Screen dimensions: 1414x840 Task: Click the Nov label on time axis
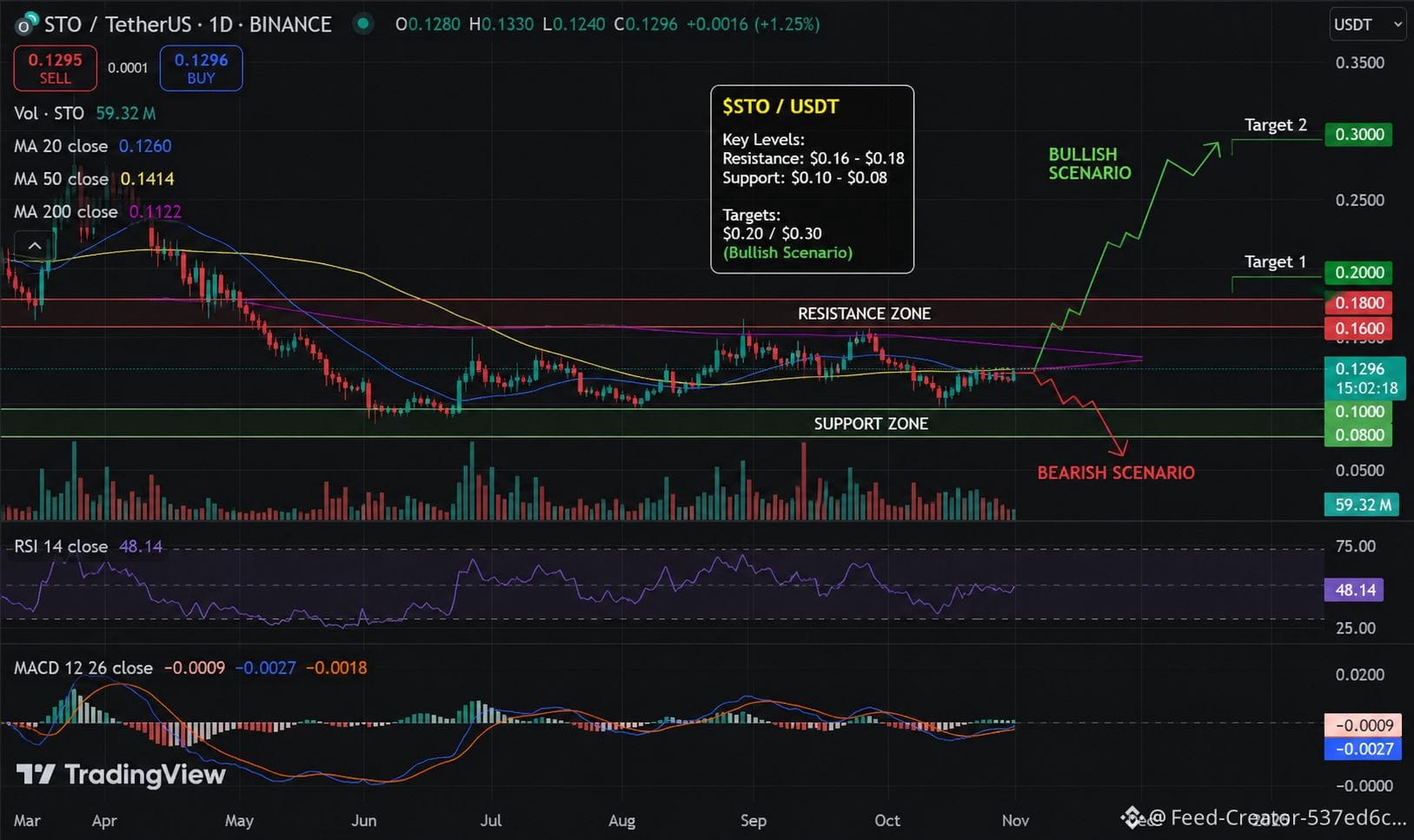click(x=1015, y=820)
